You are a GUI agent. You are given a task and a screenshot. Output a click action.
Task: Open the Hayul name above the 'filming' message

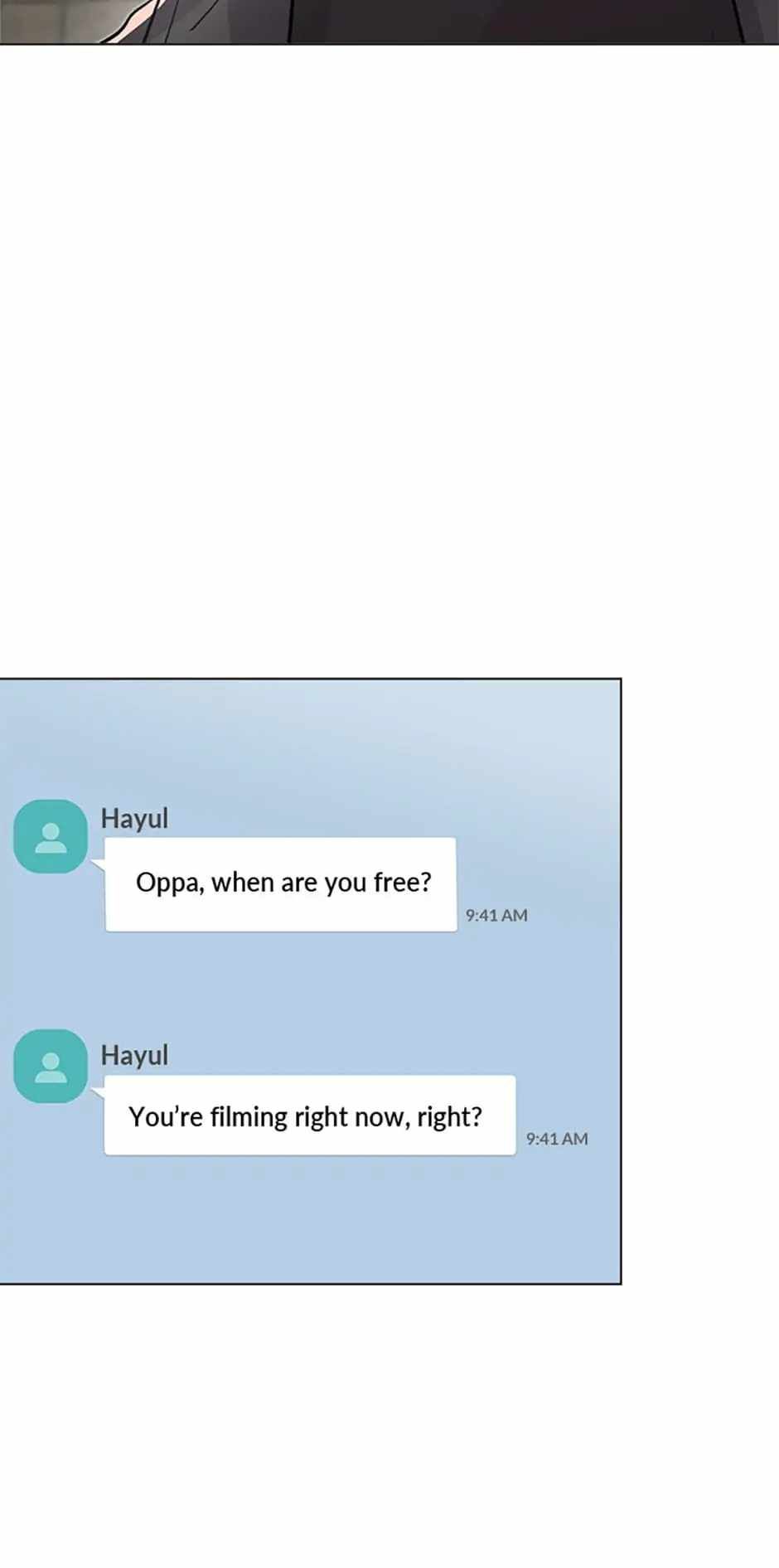(x=134, y=1056)
